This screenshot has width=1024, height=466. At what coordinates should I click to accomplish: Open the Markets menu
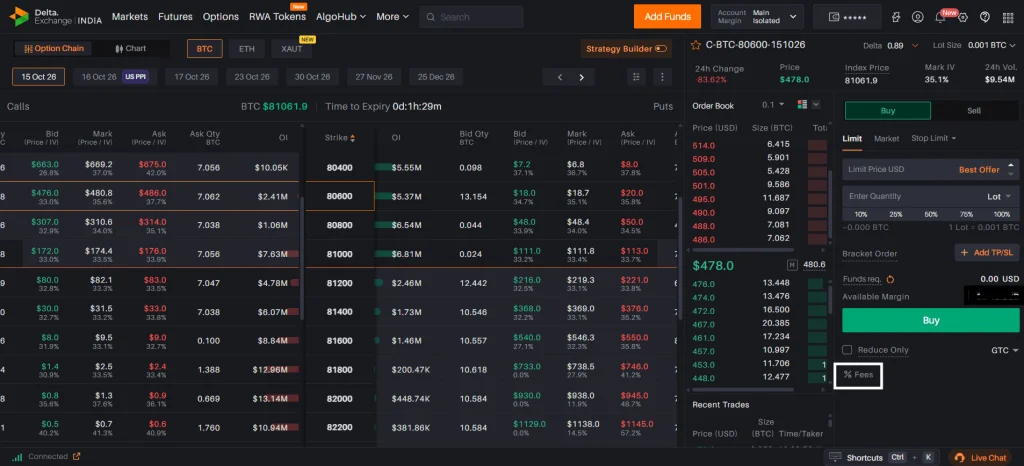(x=130, y=17)
